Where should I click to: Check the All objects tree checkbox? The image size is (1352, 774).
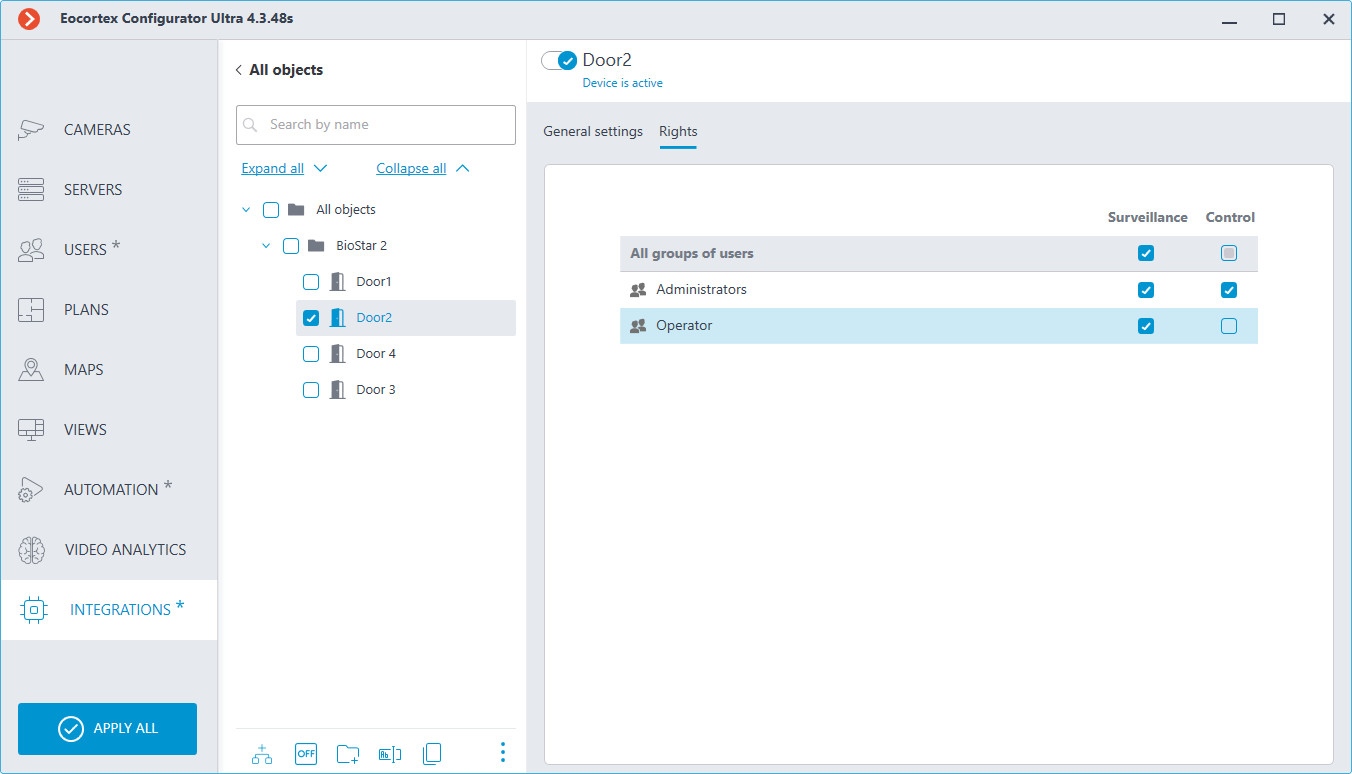point(271,210)
